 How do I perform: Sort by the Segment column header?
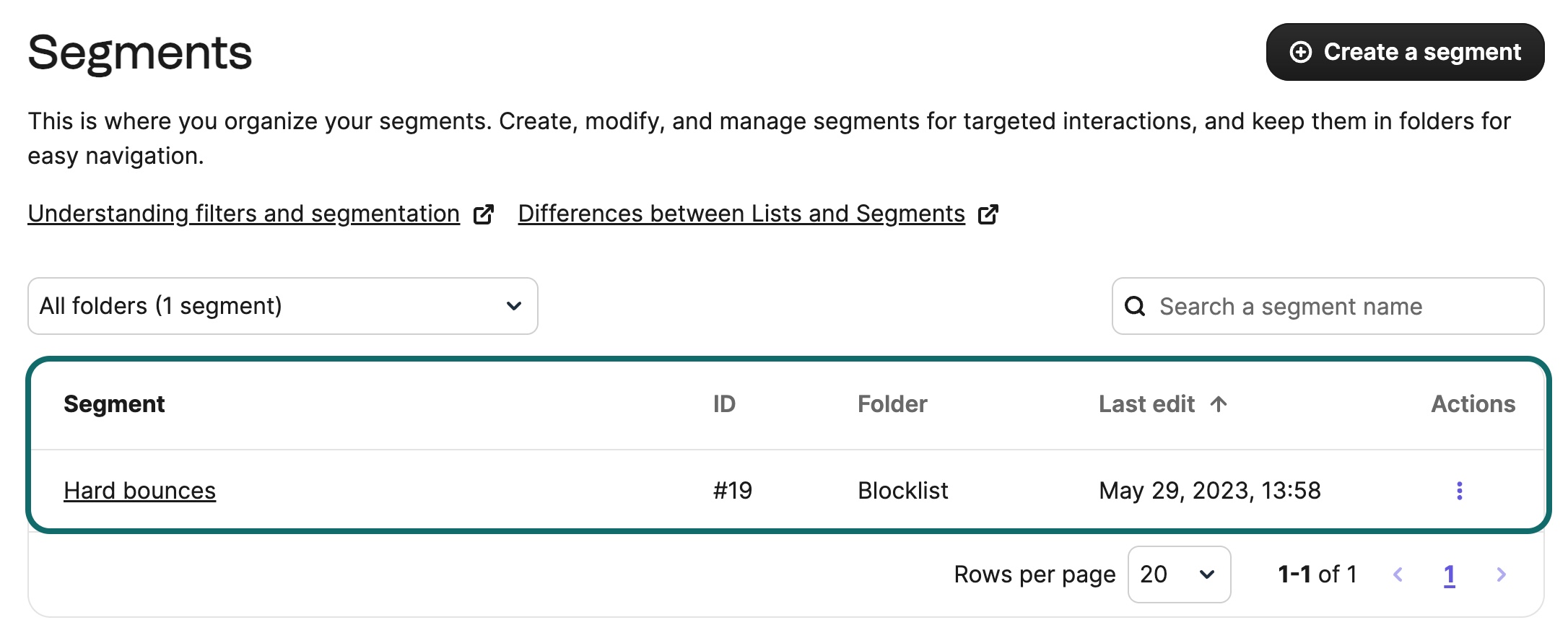[114, 404]
